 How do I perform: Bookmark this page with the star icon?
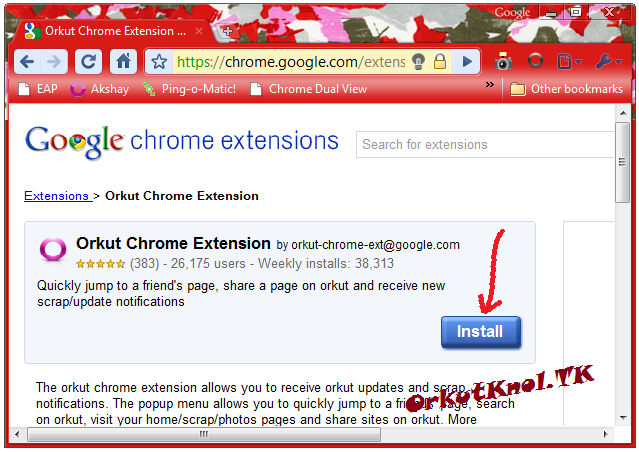click(x=159, y=62)
